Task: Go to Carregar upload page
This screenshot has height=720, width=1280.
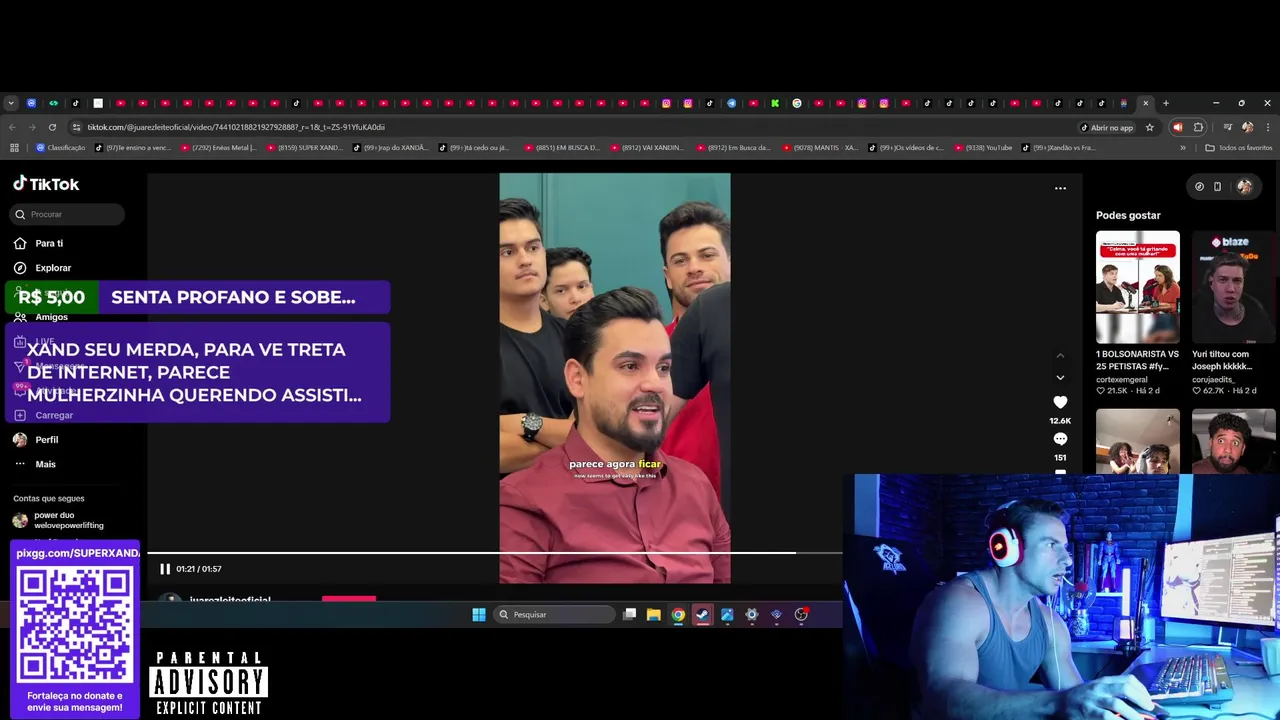Action: pyautogui.click(x=54, y=415)
